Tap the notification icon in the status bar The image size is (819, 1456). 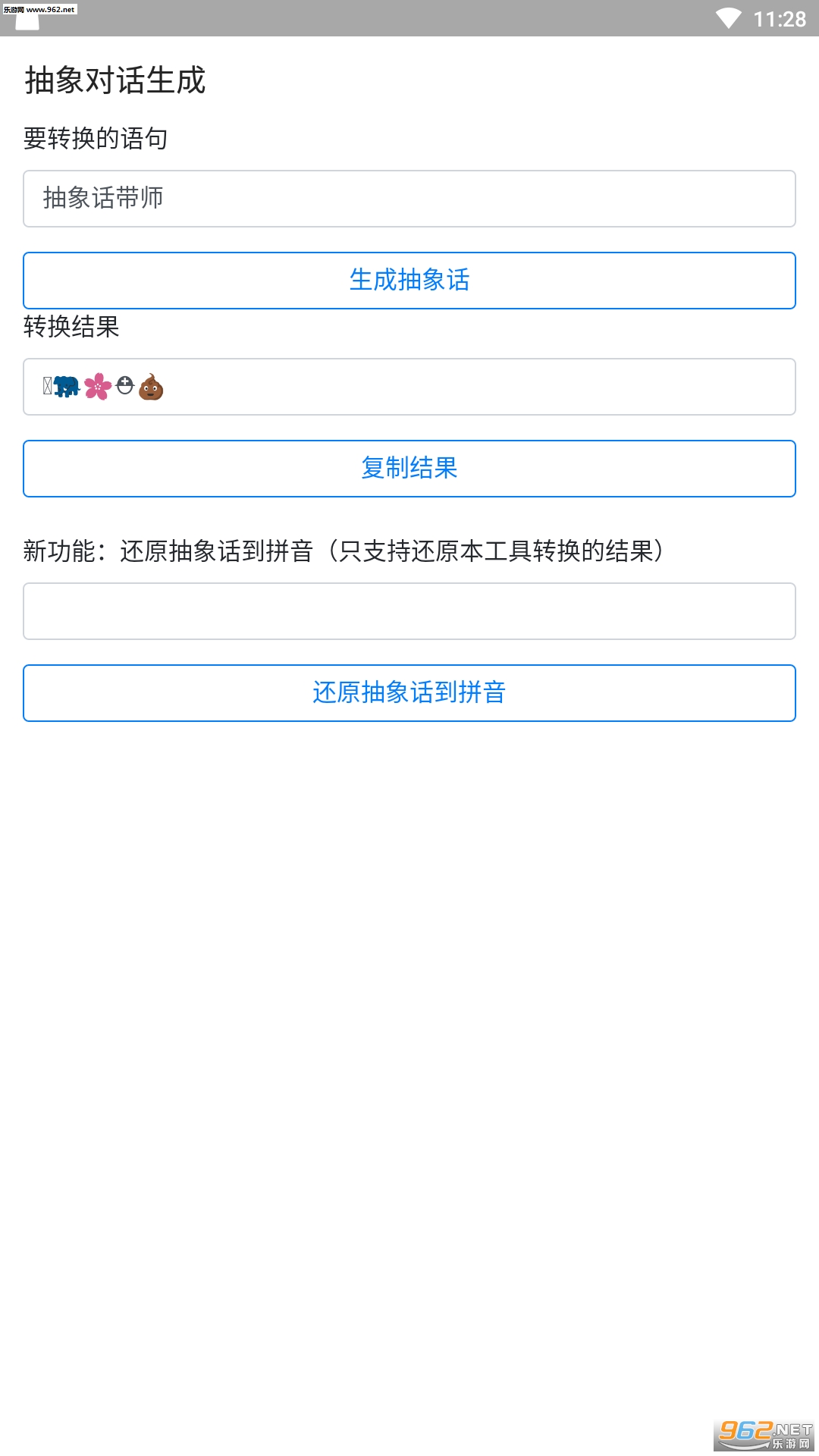pos(27,21)
